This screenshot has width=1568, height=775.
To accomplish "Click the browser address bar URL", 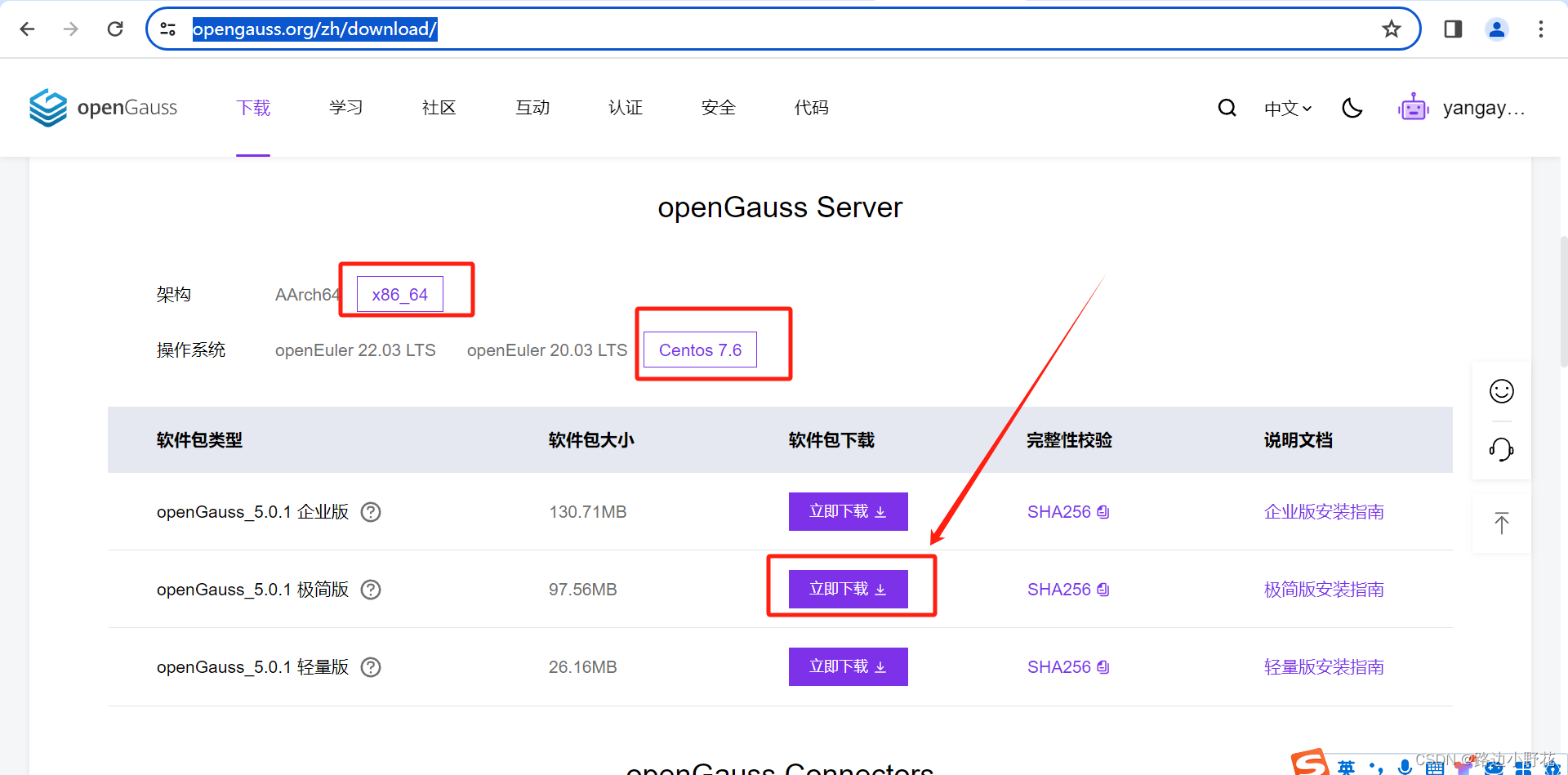I will click(315, 29).
